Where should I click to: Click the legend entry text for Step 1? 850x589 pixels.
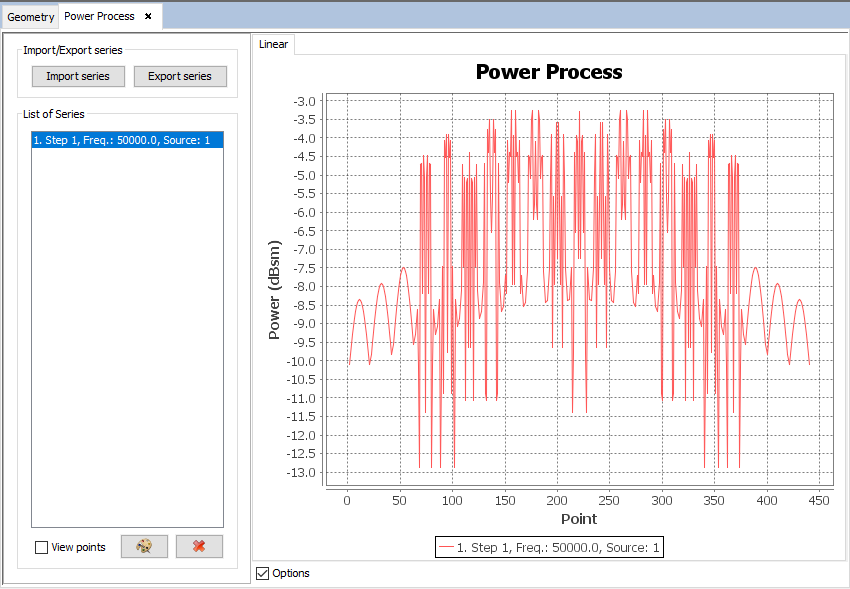click(558, 547)
